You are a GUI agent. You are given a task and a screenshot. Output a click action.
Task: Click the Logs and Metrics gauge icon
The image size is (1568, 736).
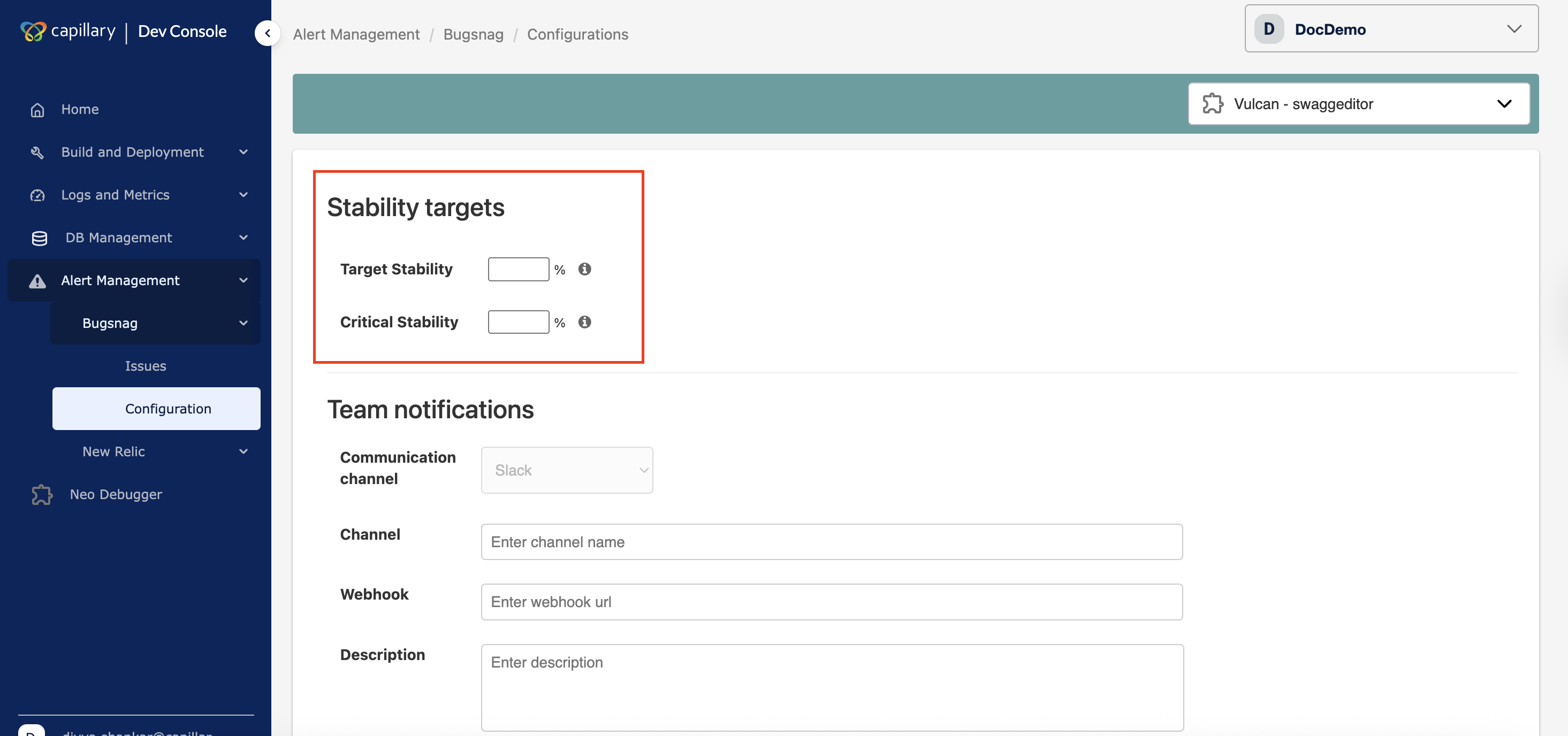coord(38,195)
